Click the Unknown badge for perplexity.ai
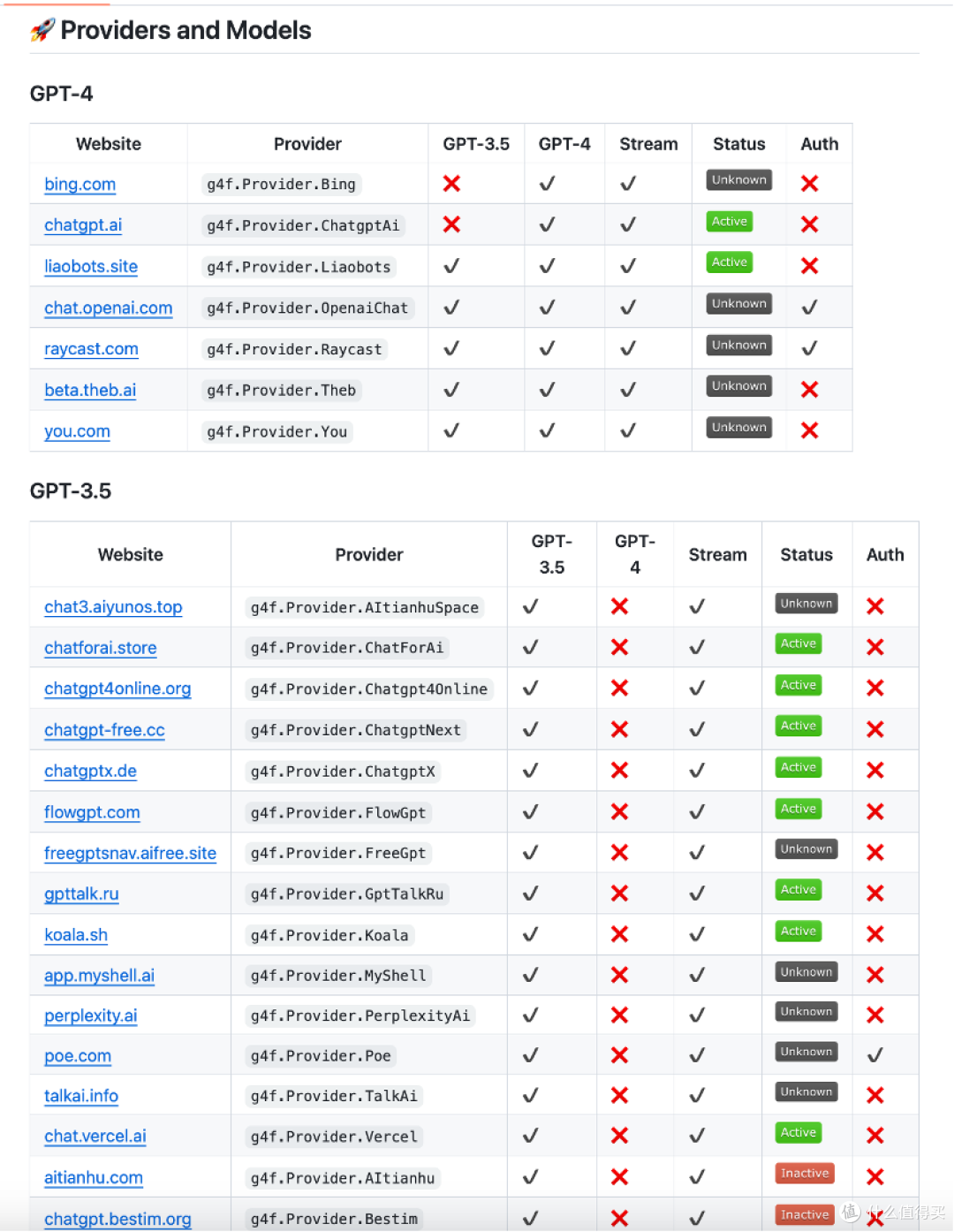 click(x=806, y=1012)
